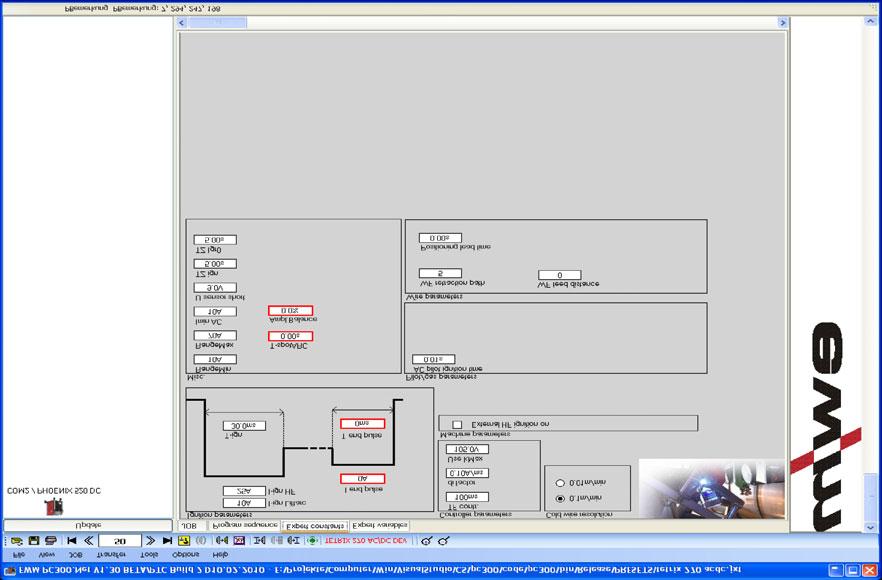Image resolution: width=882 pixels, height=580 pixels.
Task: Click the JOB number field showing 20
Action: pyautogui.click(x=119, y=541)
